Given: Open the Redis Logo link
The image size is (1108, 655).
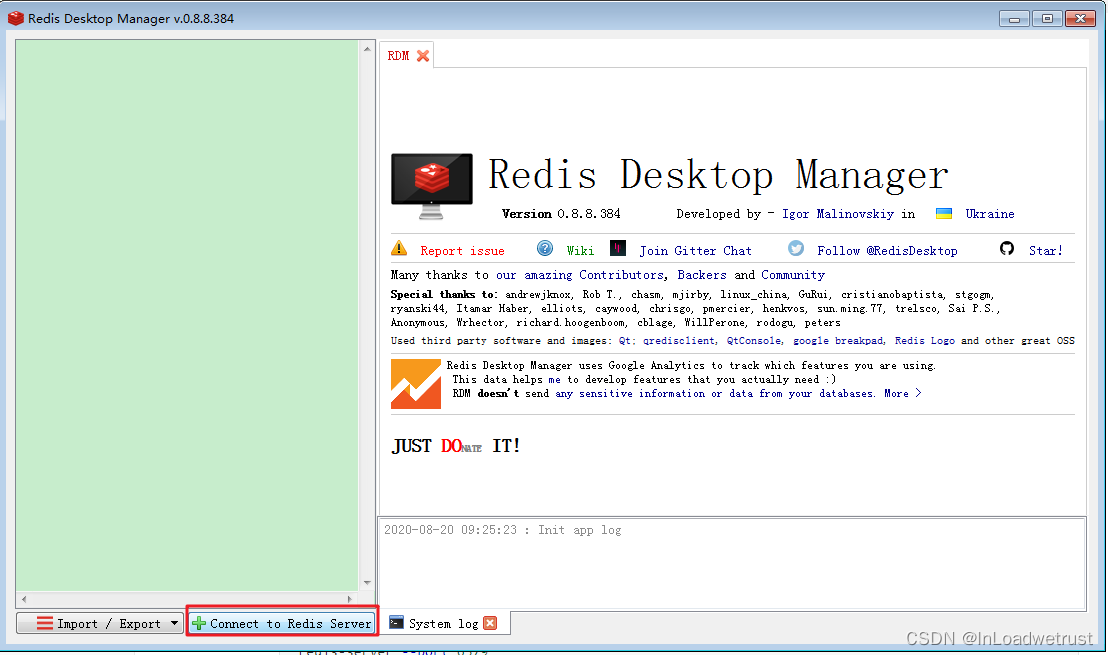Looking at the screenshot, I should click(924, 341).
